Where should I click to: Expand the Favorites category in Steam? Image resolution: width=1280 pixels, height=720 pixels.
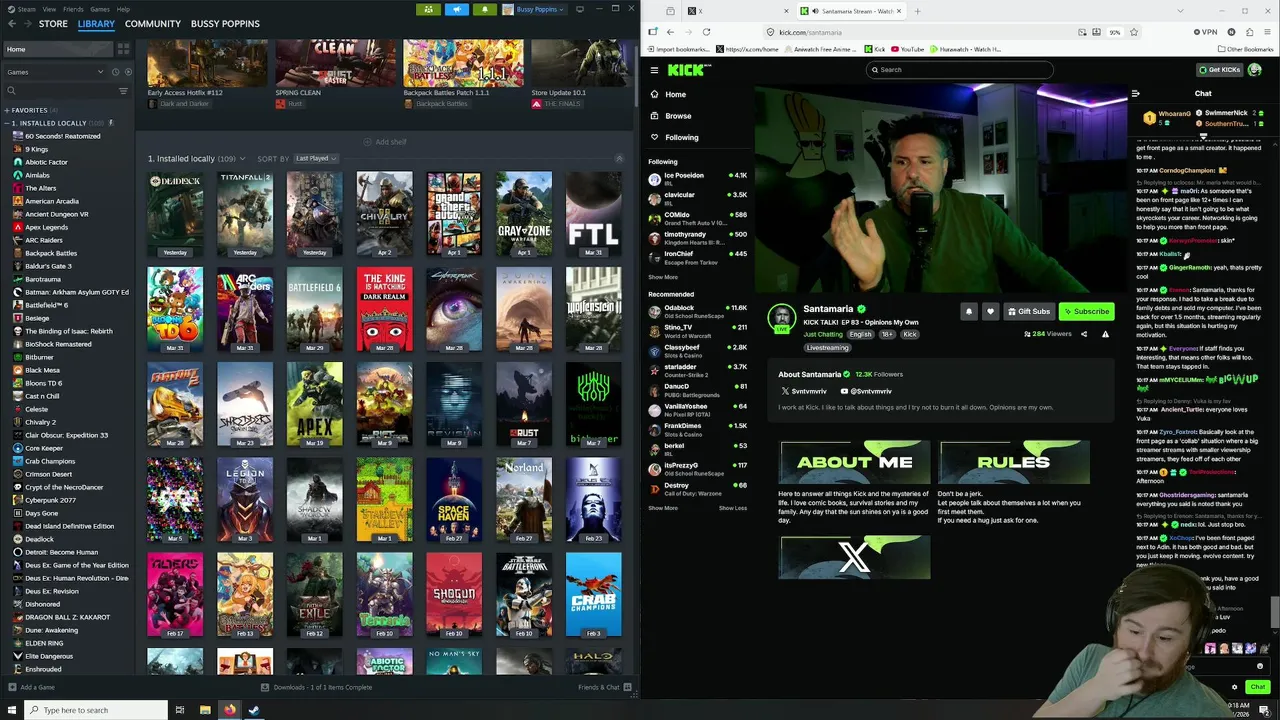(7, 110)
